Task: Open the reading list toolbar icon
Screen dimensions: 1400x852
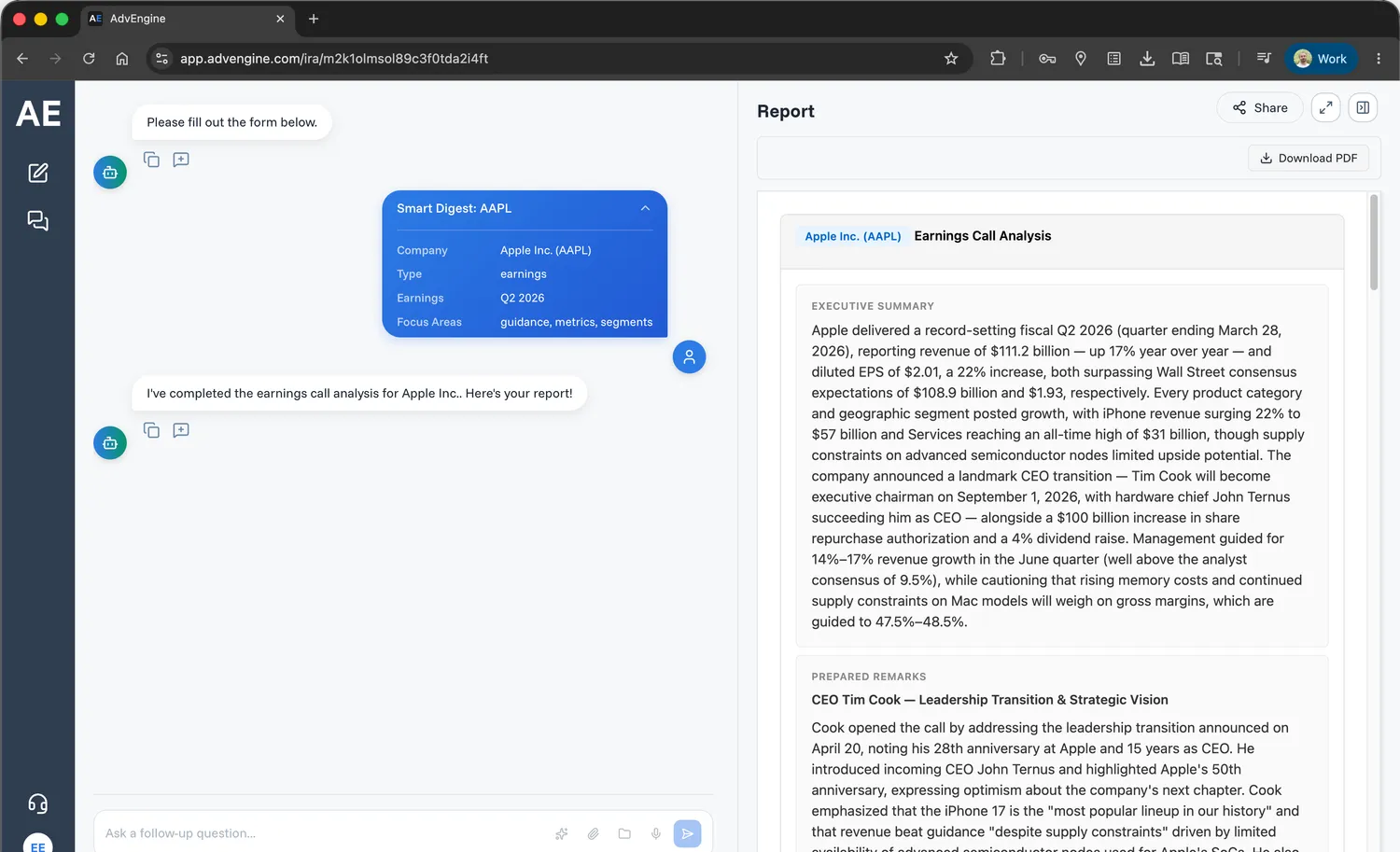Action: [x=1113, y=59]
